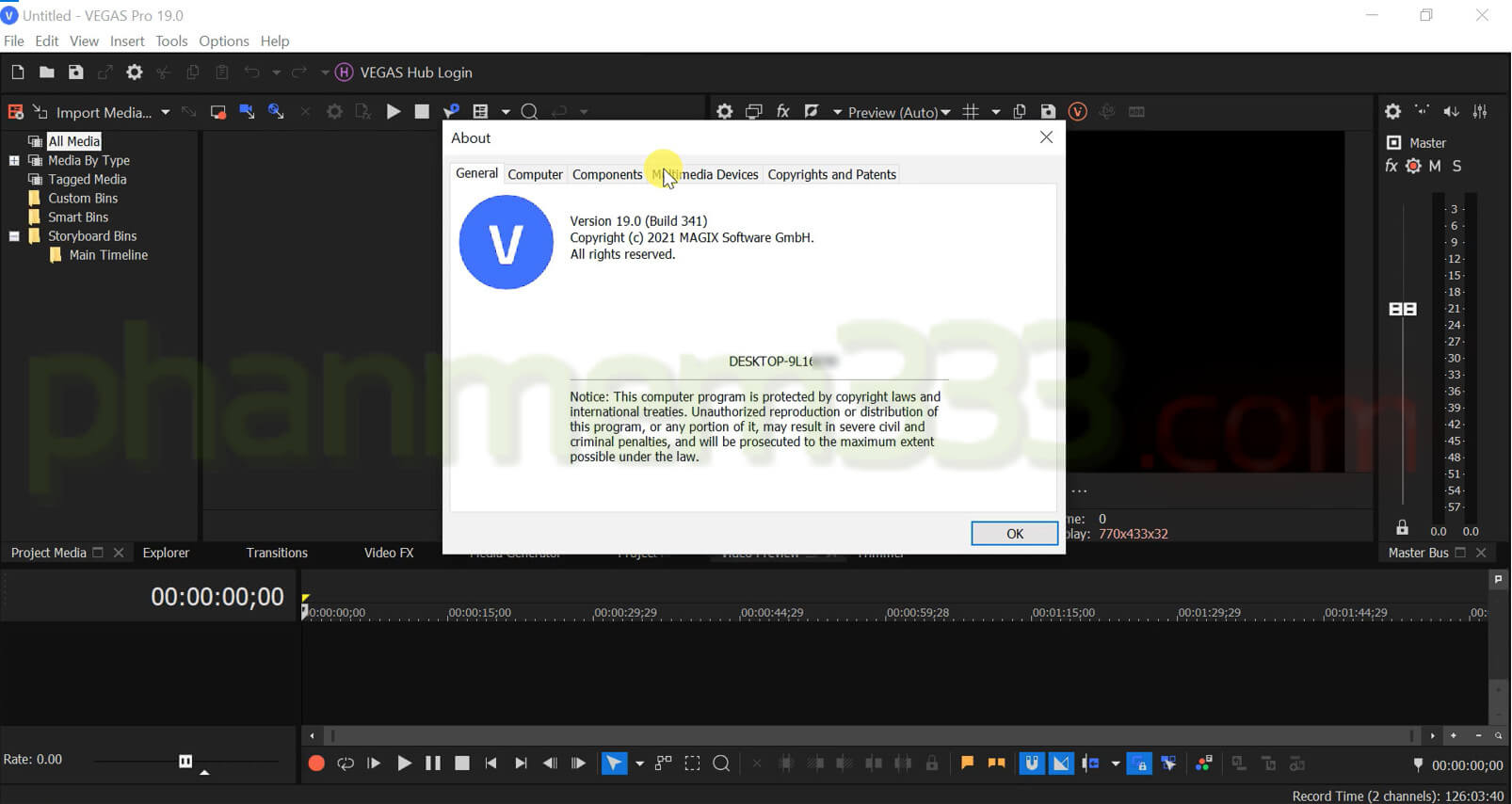Viewport: 1512px width, 804px height.
Task: Save the project with the disk icon
Action: tap(75, 72)
